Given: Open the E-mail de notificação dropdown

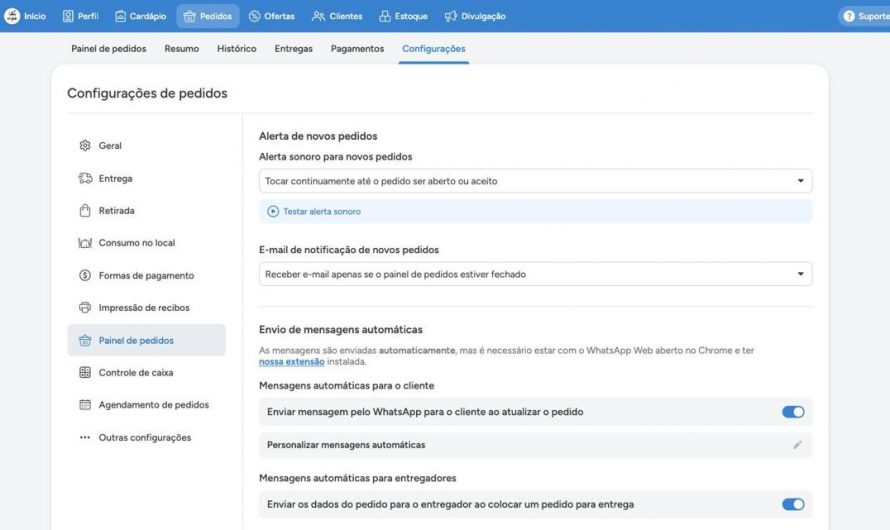Looking at the screenshot, I should point(535,274).
